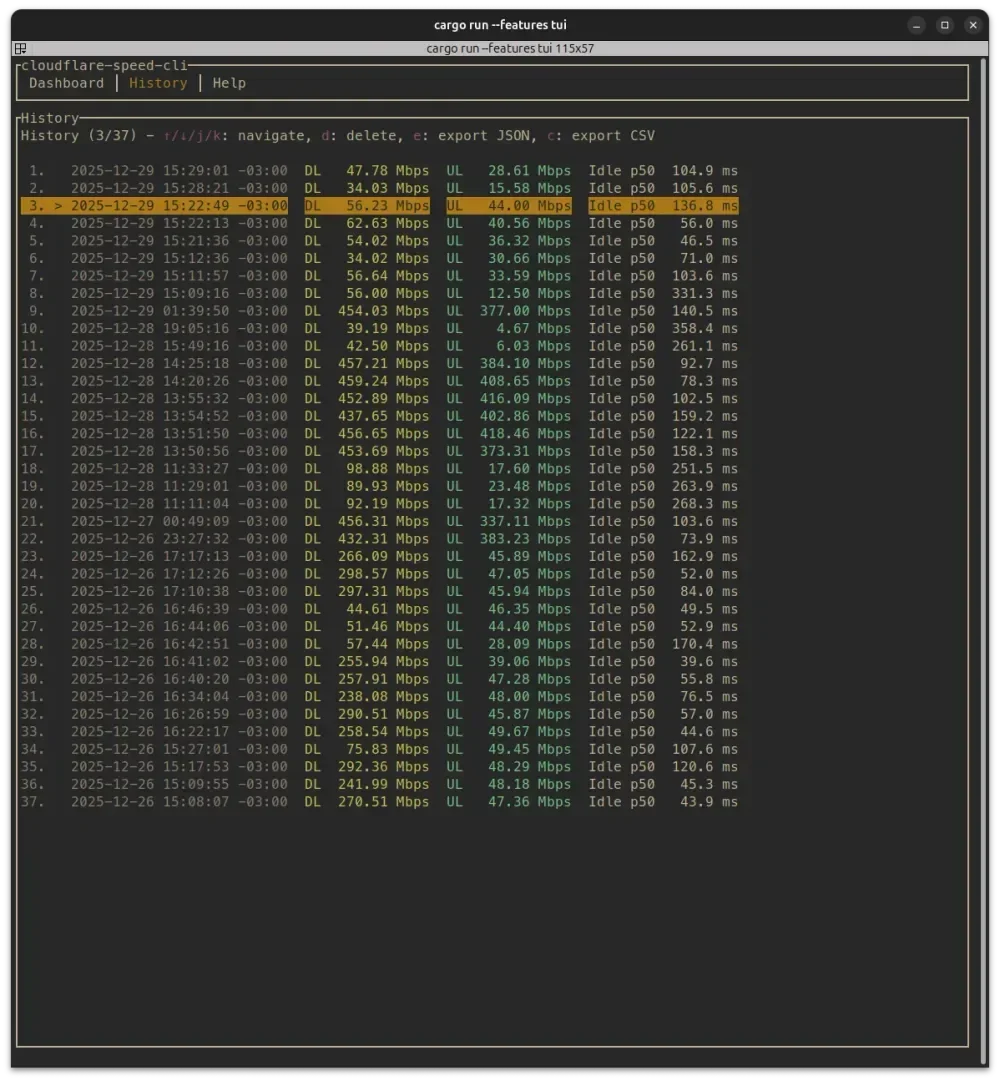This screenshot has height=1081, width=1000.
Task: Click the 'cargo run --features tui 115x57' title strip
Action: click(510, 48)
